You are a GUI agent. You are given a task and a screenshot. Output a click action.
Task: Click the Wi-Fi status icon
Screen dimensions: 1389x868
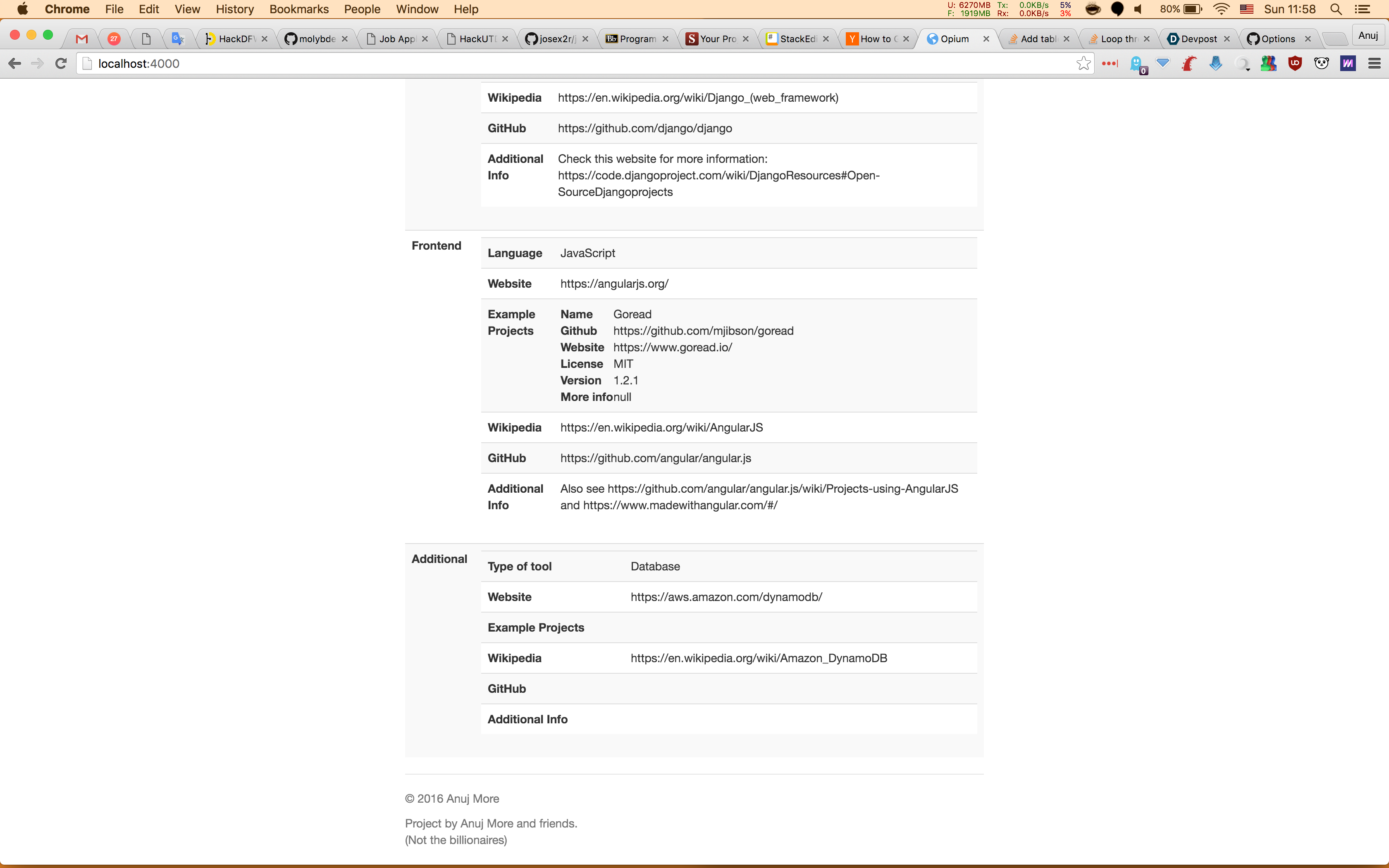tap(1221, 9)
